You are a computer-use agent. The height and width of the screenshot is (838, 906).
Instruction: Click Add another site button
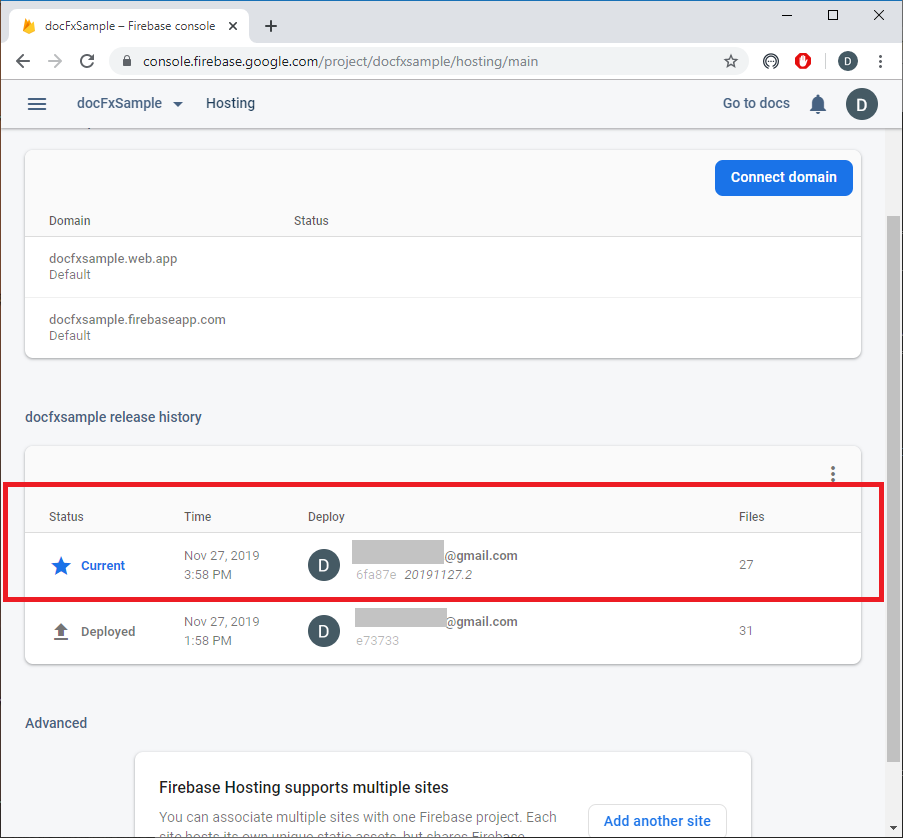657,821
